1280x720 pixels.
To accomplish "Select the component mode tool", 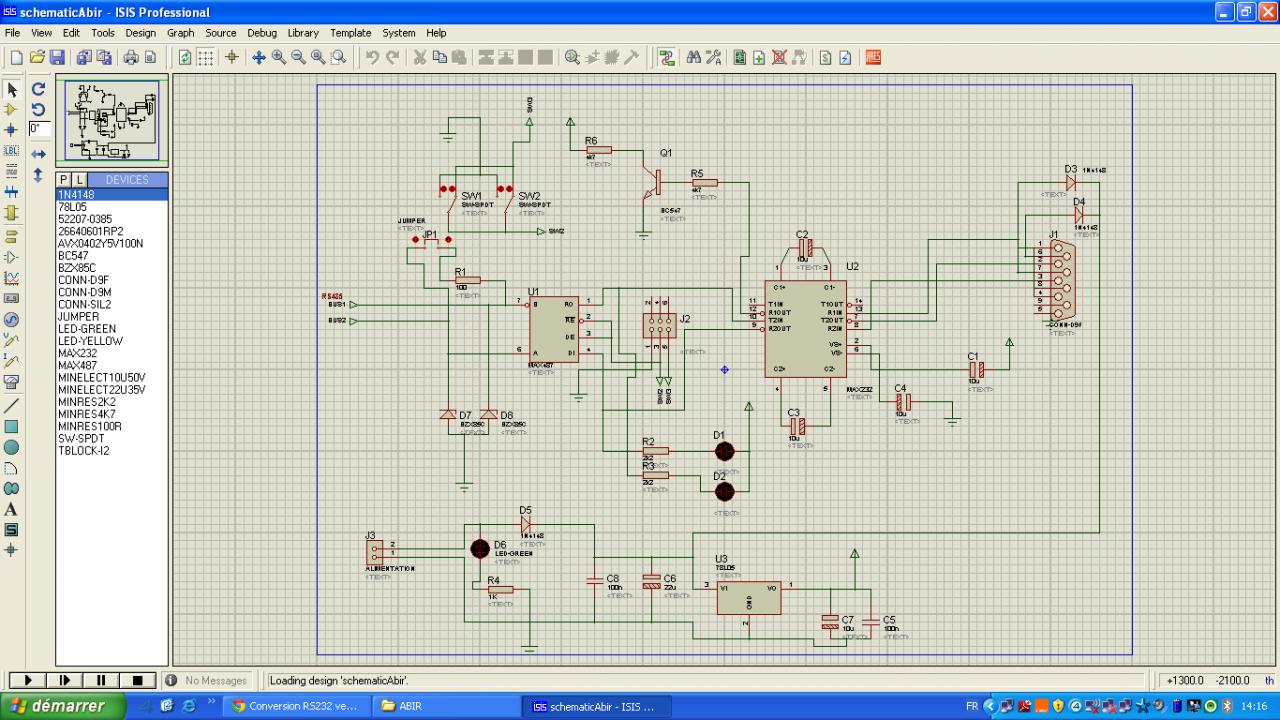I will tap(12, 109).
